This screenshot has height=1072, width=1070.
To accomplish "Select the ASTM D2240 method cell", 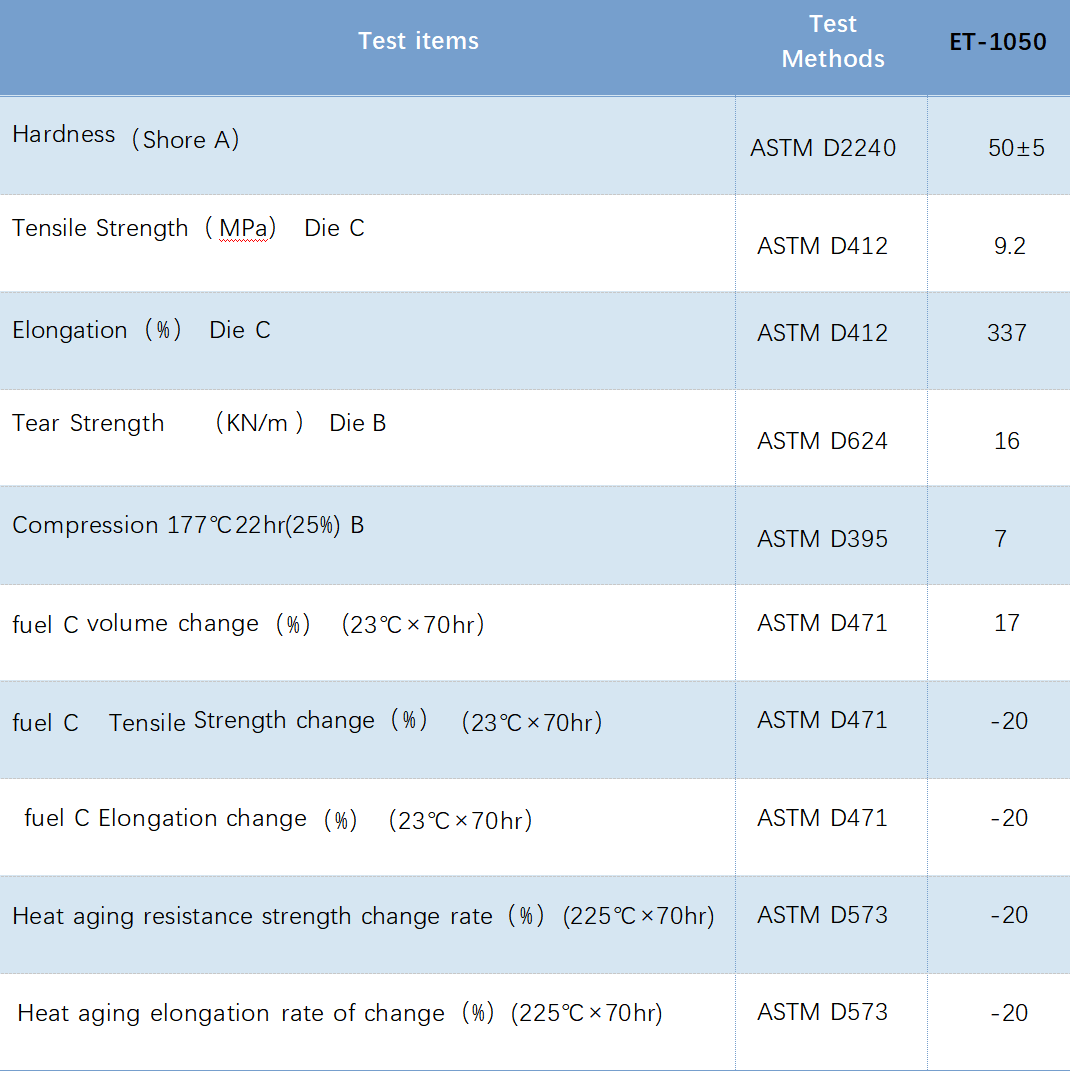I will (822, 148).
